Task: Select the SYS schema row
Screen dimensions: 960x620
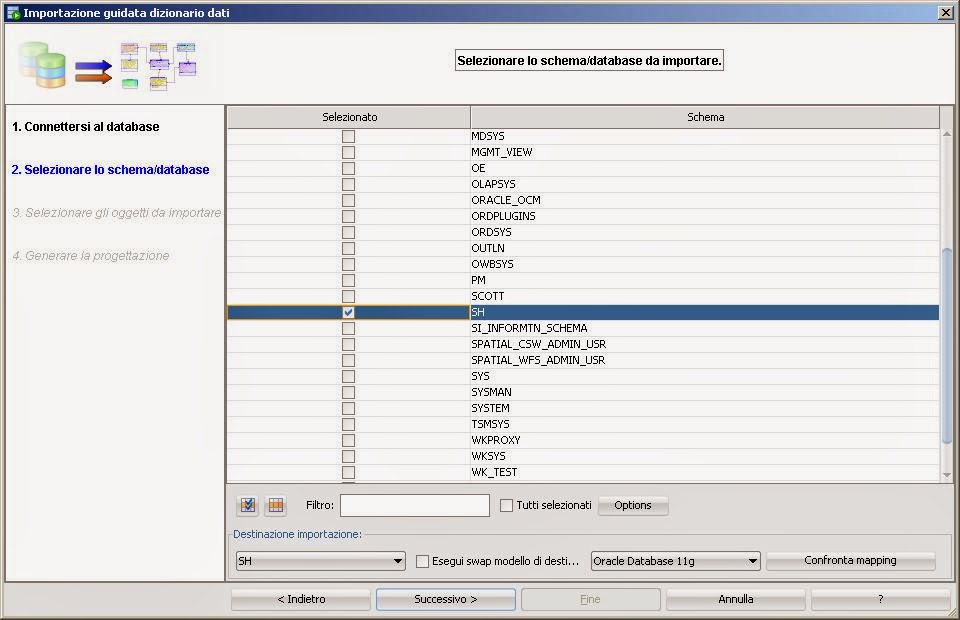Action: coord(583,376)
